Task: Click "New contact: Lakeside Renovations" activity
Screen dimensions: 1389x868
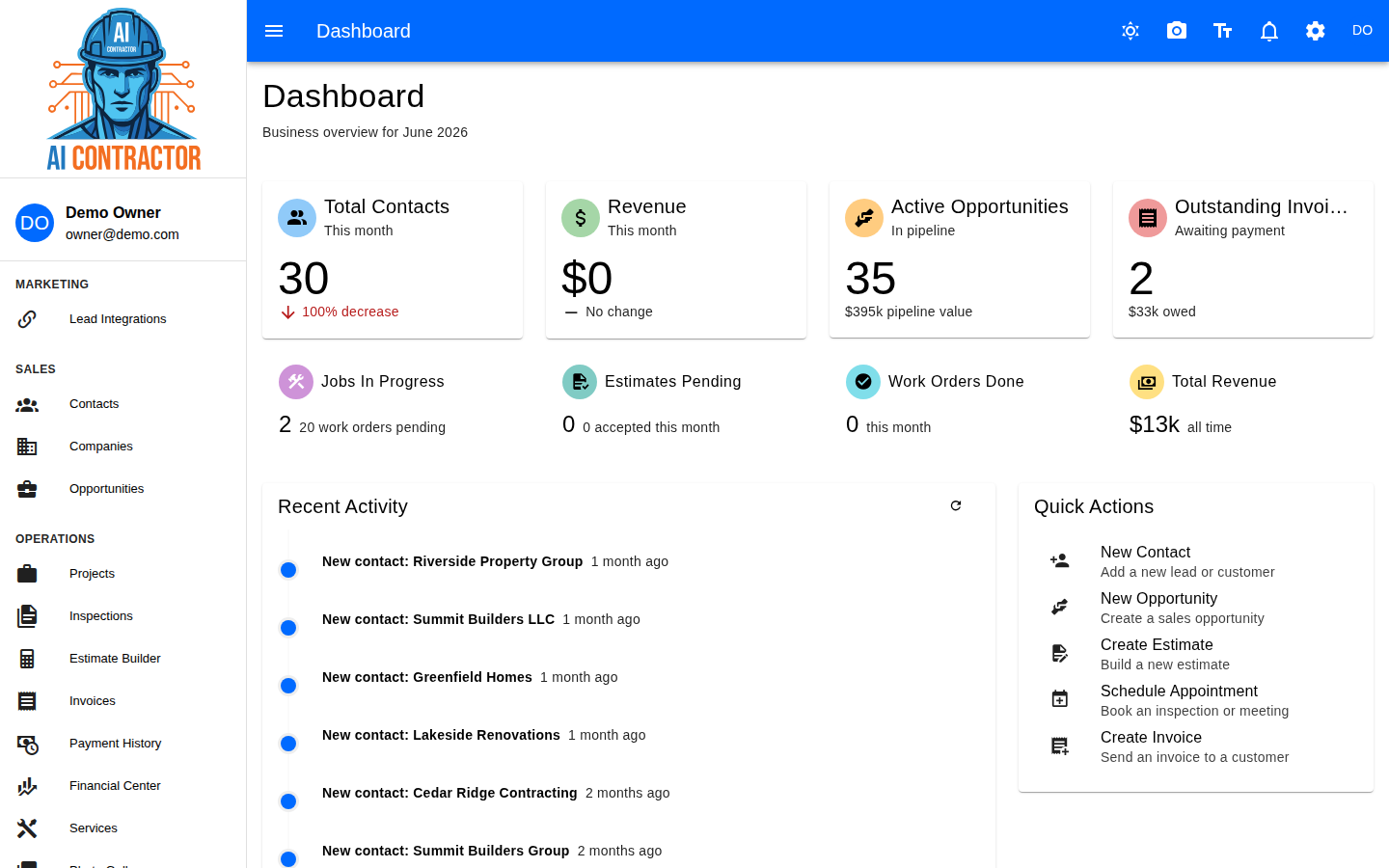Action: click(x=441, y=735)
